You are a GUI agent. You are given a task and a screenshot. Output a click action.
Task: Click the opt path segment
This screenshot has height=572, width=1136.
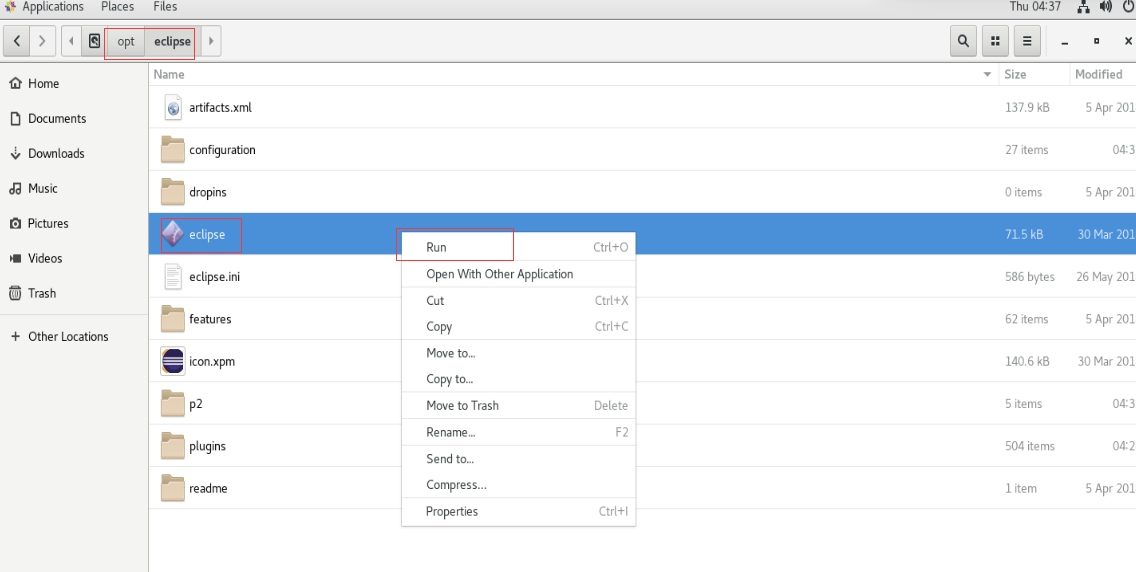126,41
